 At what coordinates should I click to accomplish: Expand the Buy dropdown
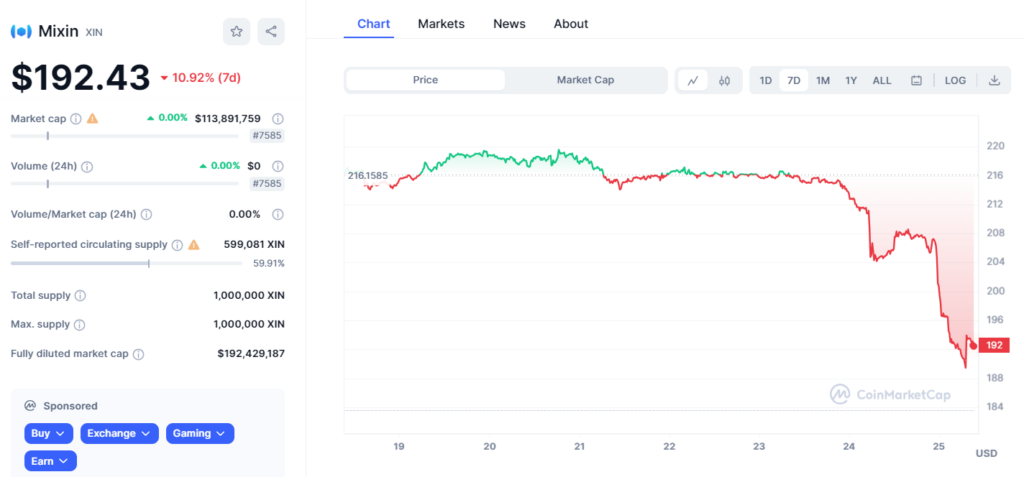49,433
